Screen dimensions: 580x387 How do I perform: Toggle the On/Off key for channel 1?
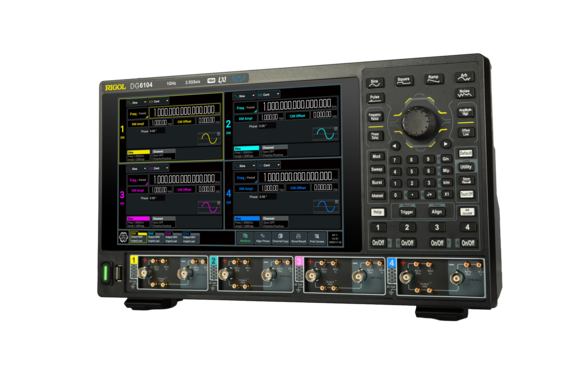(x=378, y=243)
